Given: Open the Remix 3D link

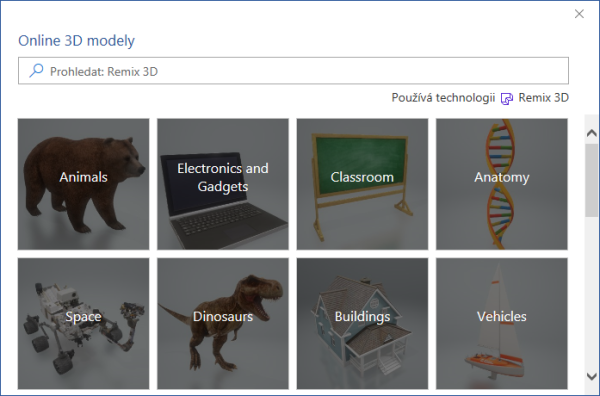Looking at the screenshot, I should 543,98.
